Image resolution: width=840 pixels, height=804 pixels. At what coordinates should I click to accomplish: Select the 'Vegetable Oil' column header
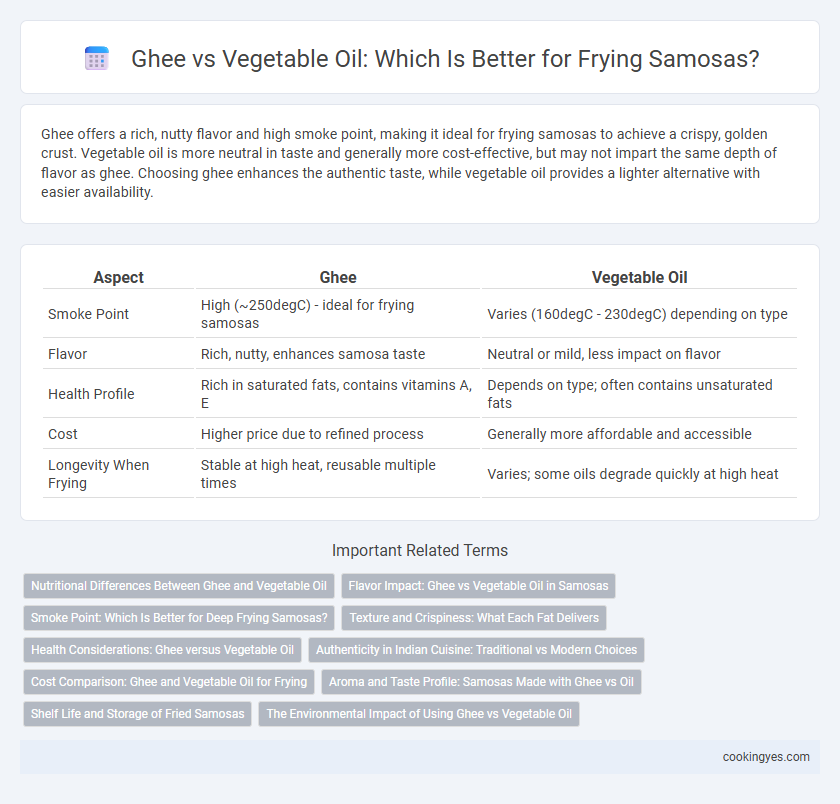coord(639,277)
